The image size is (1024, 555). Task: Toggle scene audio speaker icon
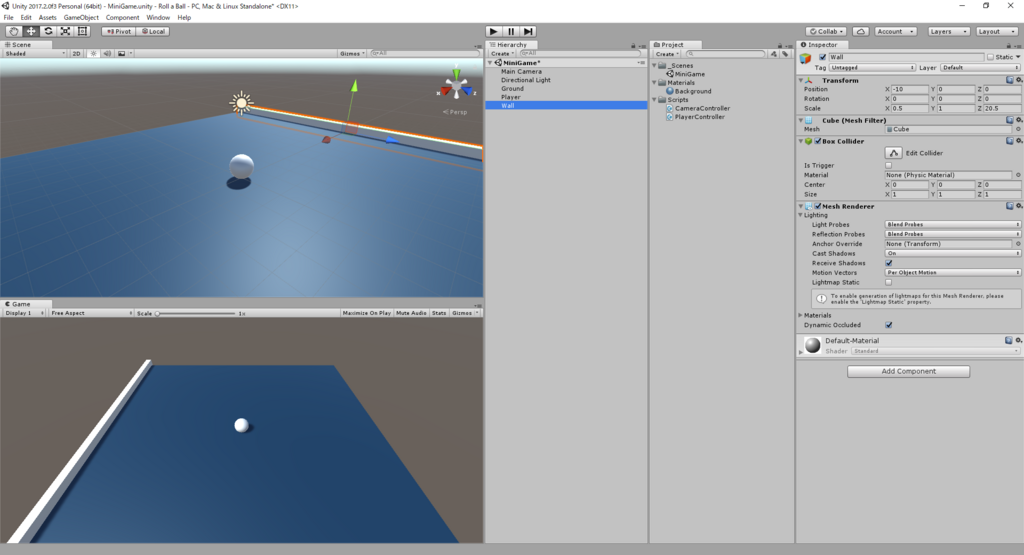click(107, 54)
